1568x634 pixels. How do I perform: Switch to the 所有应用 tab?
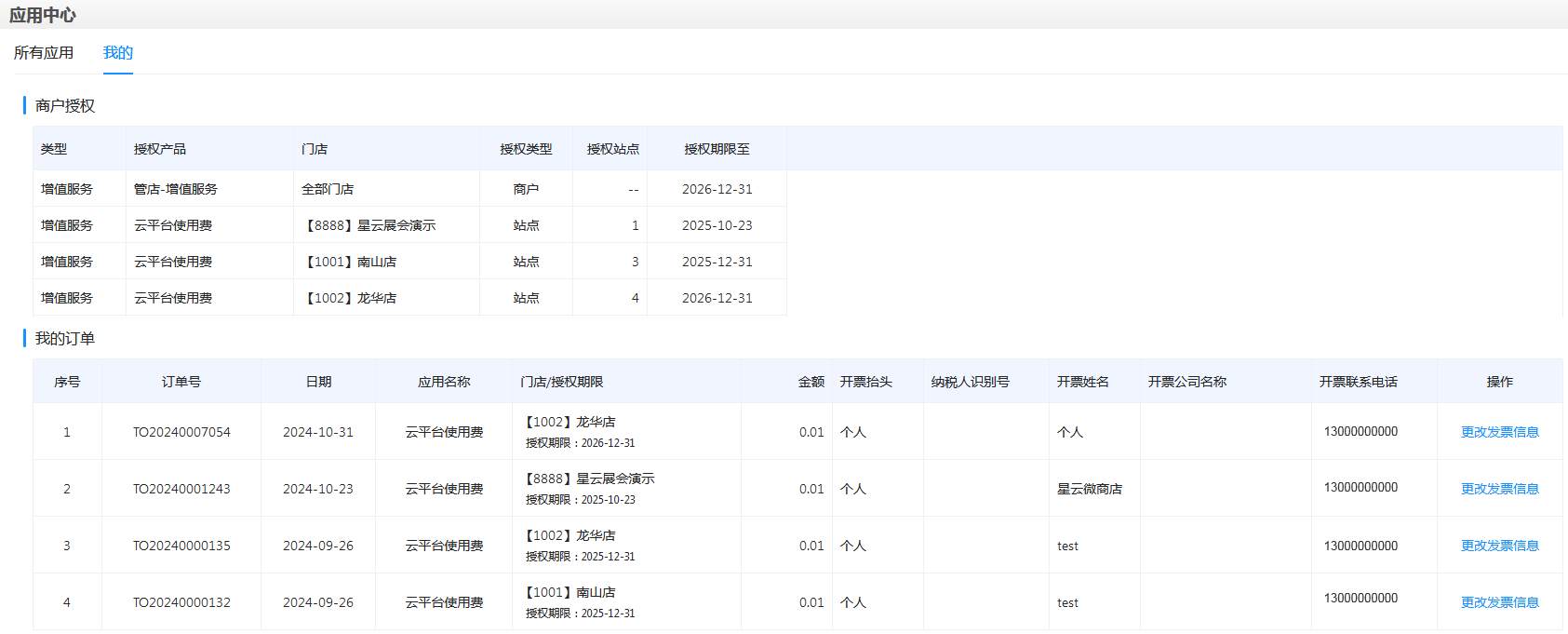[44, 53]
